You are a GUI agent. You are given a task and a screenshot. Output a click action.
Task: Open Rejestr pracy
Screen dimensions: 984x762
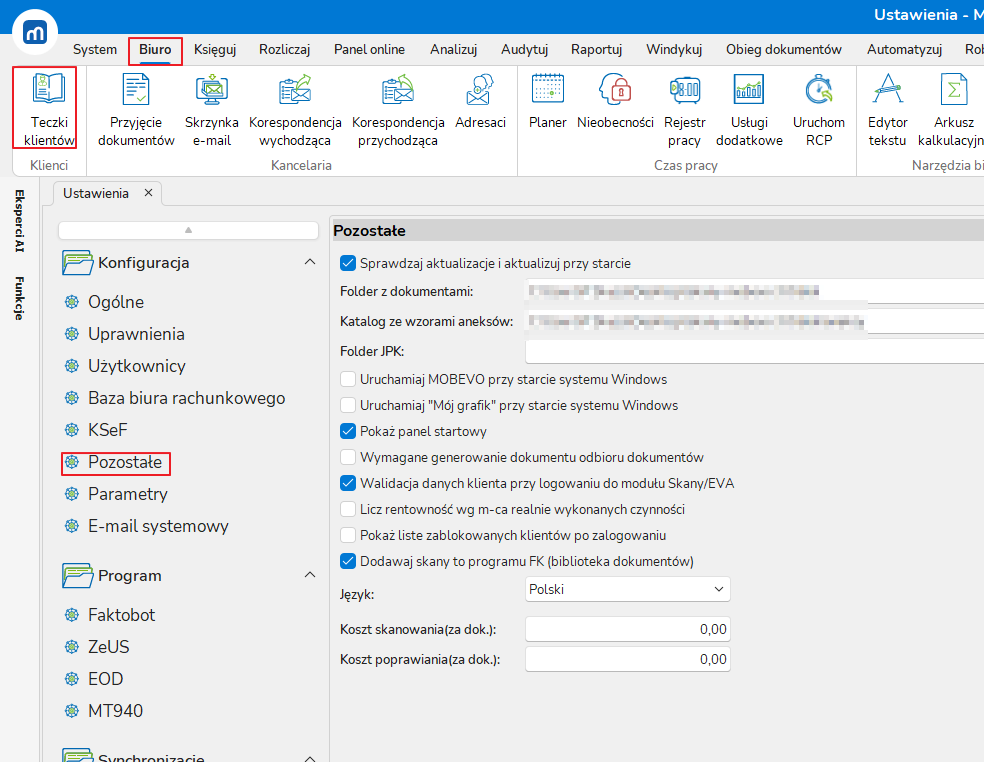685,109
